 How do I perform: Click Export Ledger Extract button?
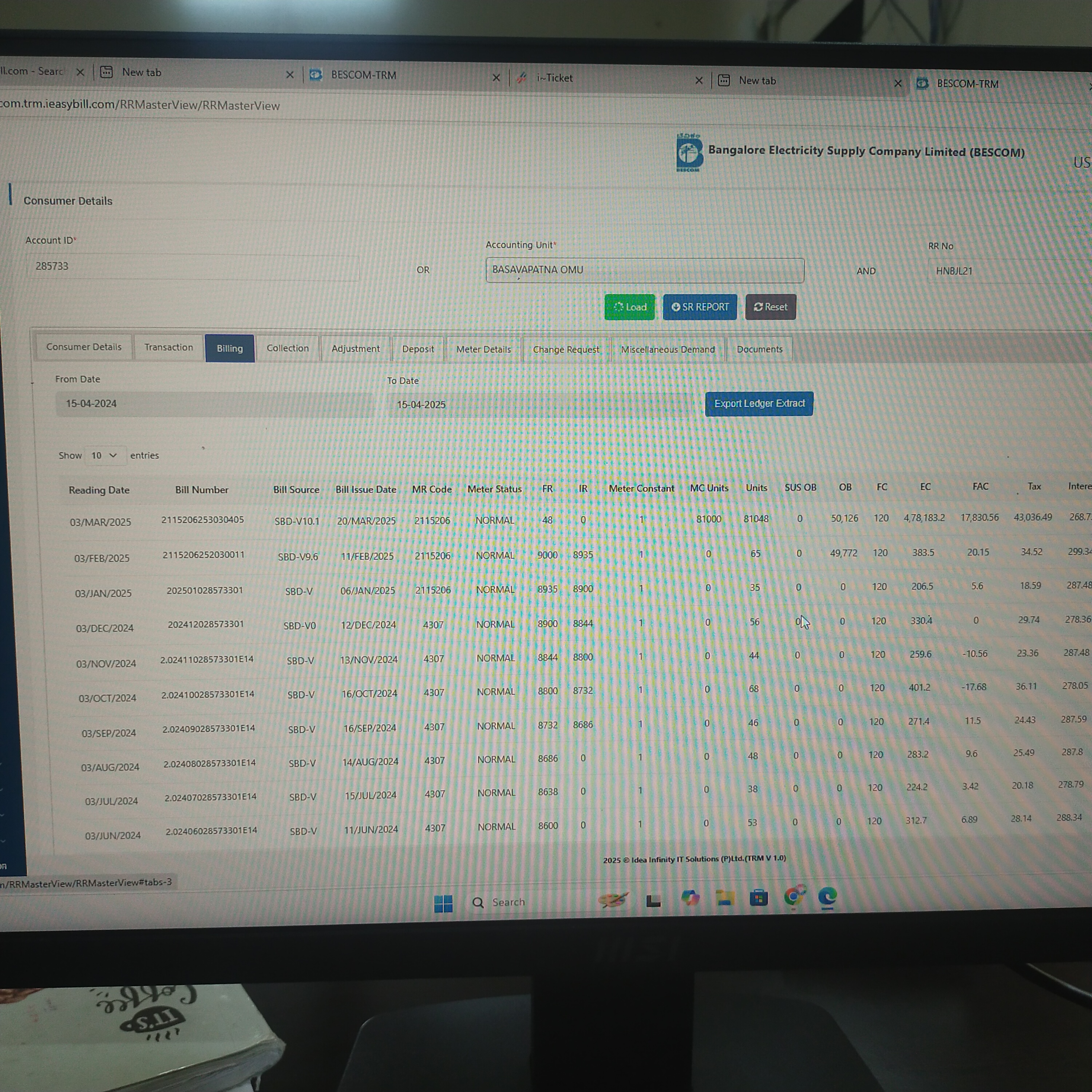pyautogui.click(x=759, y=404)
